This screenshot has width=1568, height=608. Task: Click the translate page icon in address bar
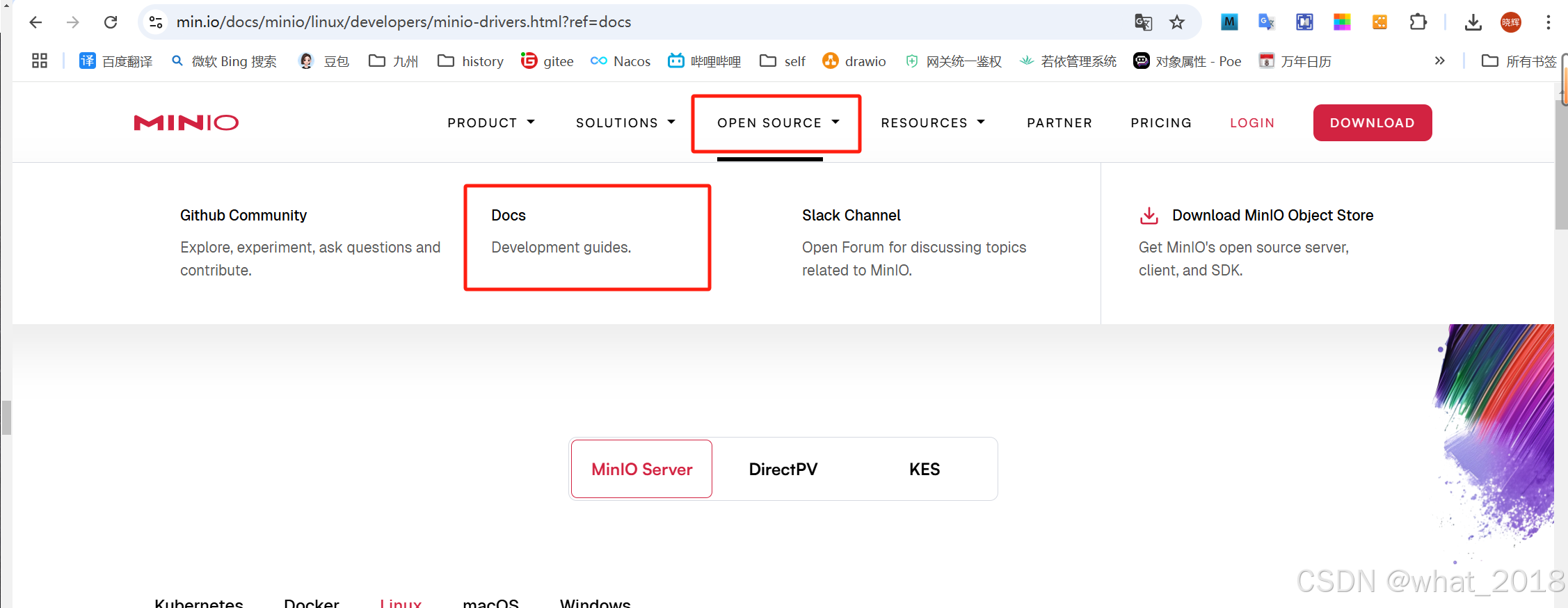pyautogui.click(x=1143, y=22)
